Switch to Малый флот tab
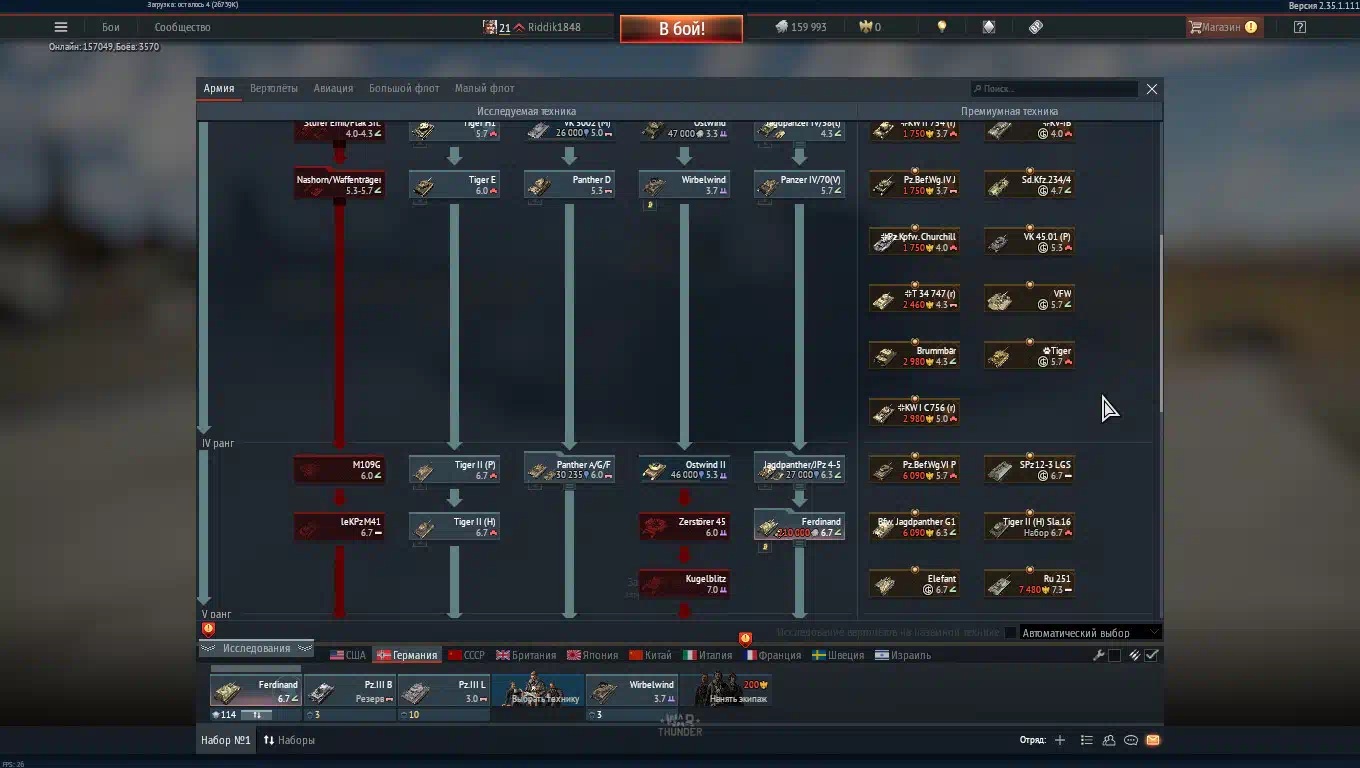This screenshot has height=768, width=1360. (x=485, y=88)
